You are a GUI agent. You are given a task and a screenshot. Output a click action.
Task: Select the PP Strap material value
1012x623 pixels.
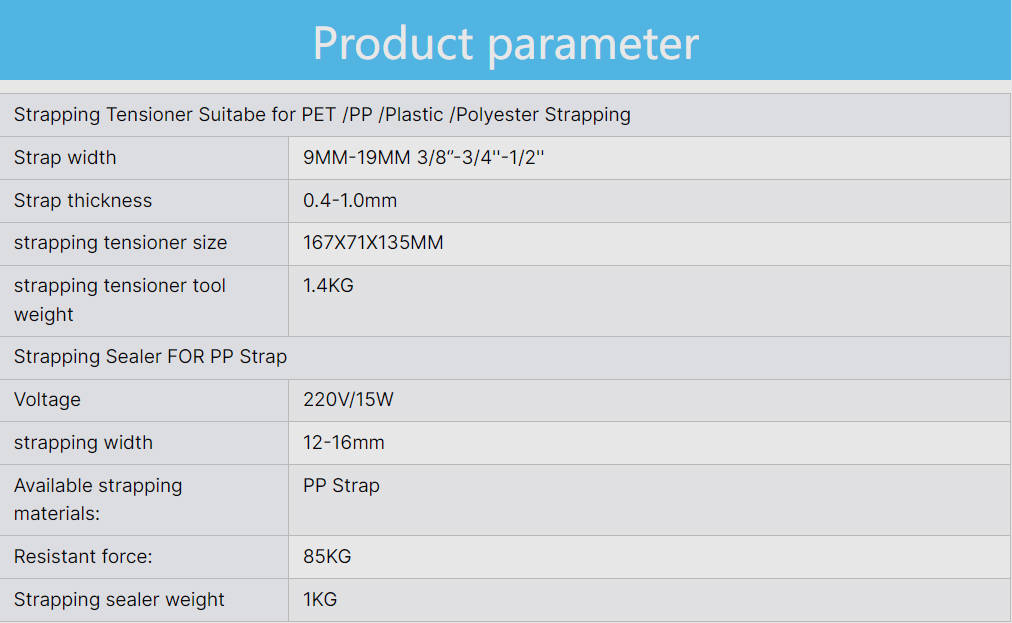pyautogui.click(x=341, y=486)
